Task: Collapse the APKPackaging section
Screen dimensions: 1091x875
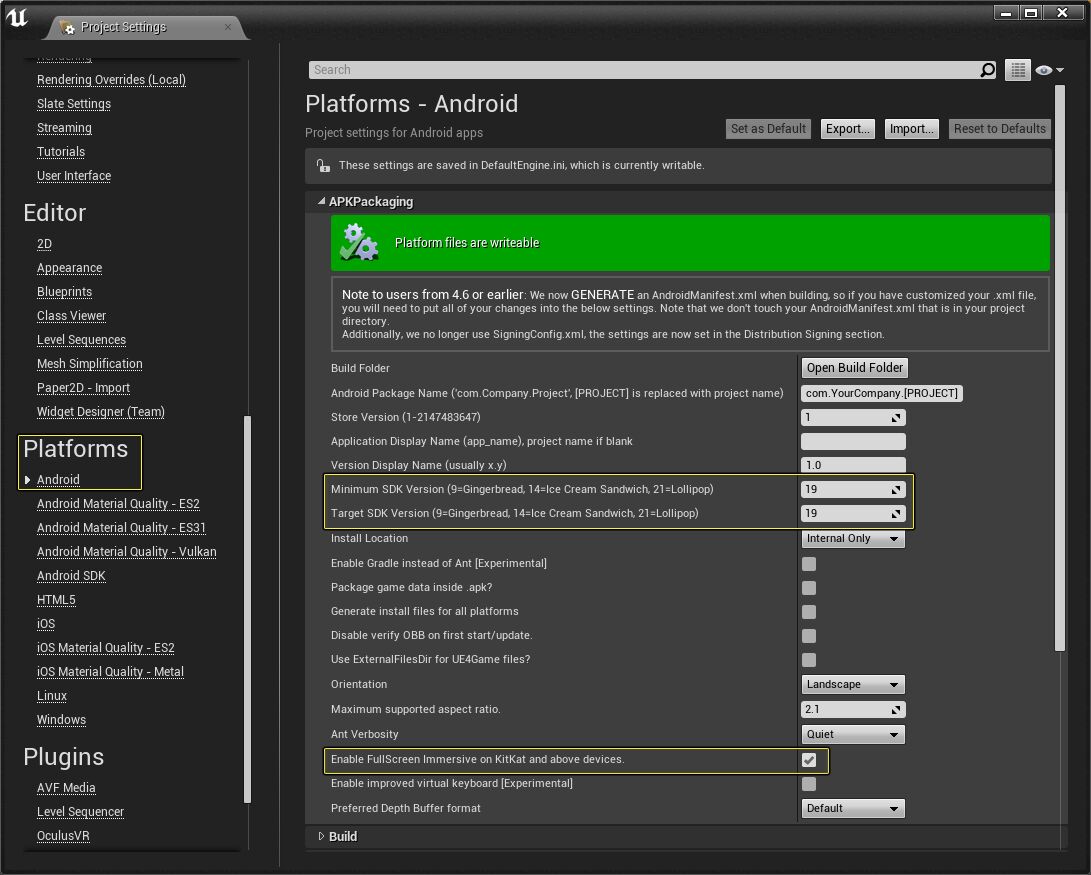Action: click(x=321, y=201)
